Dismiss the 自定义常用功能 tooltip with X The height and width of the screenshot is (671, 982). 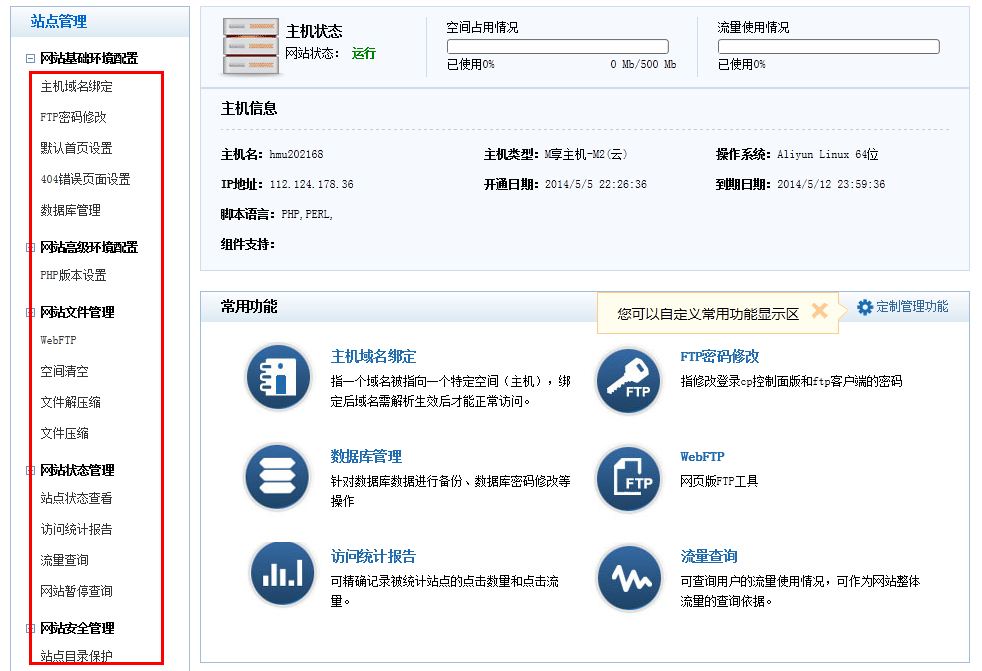pos(819,311)
